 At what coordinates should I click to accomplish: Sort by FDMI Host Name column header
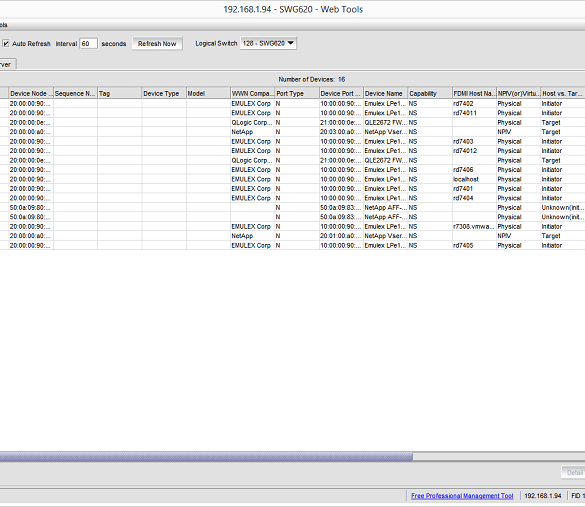tap(474, 93)
